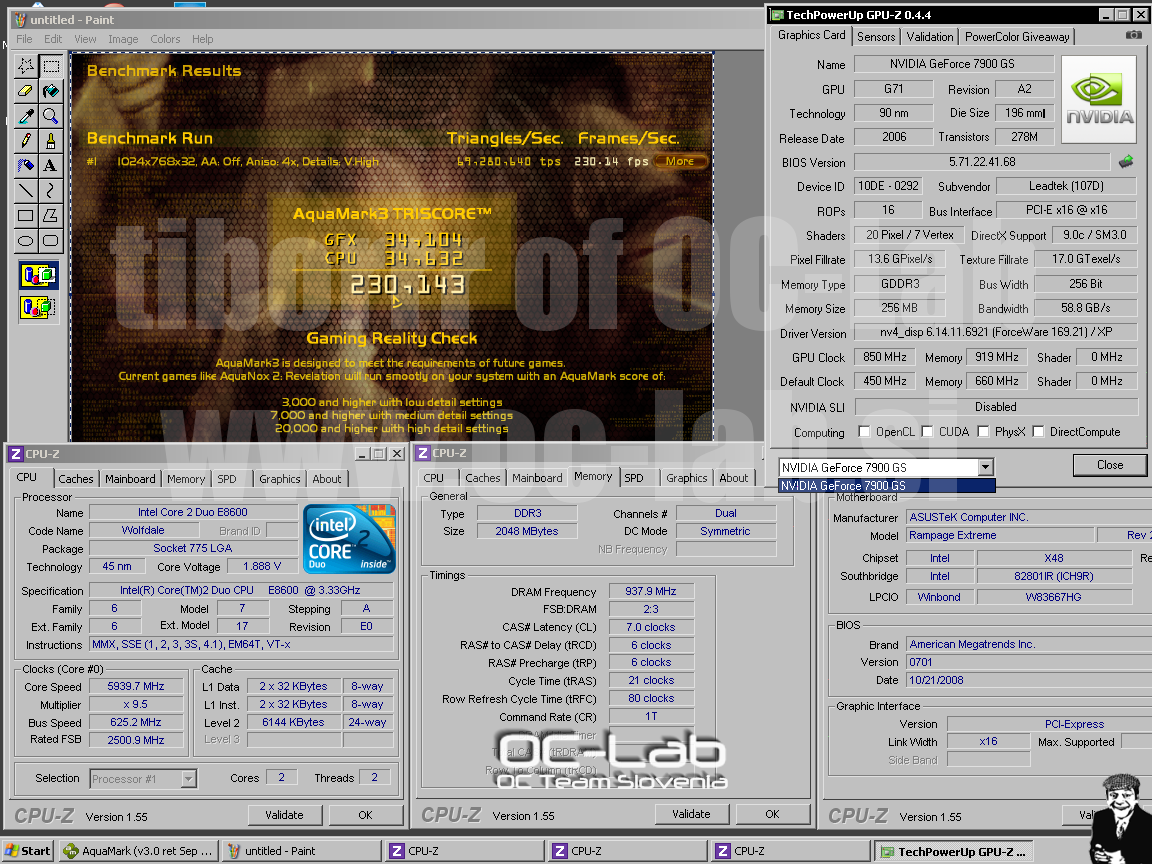Select the Ellipse tool in Paint

26,240
